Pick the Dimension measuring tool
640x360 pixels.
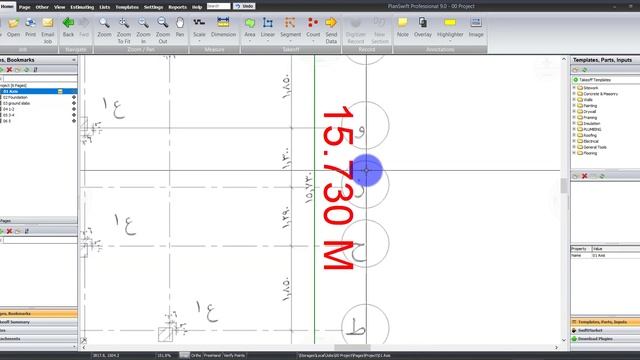[x=223, y=27]
